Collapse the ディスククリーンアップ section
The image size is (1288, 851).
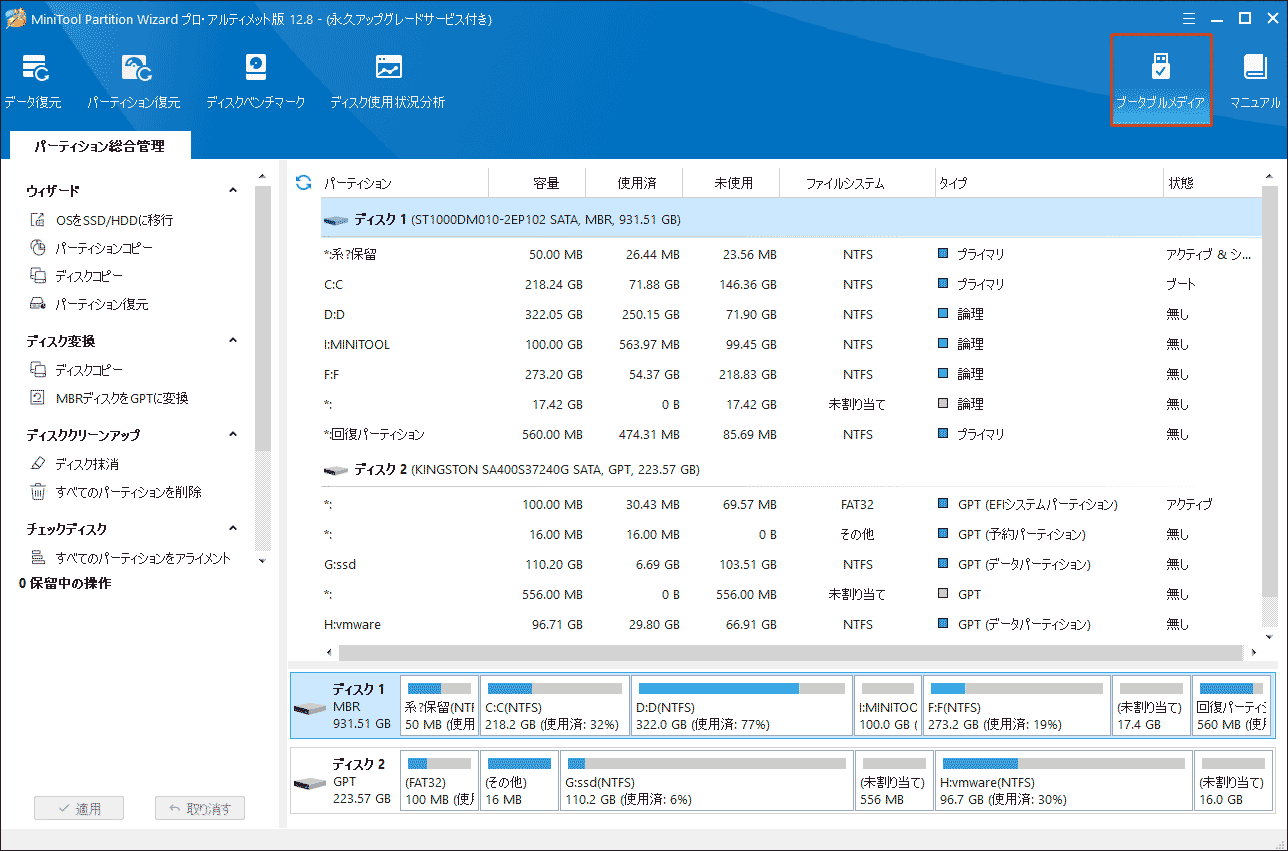pos(233,434)
